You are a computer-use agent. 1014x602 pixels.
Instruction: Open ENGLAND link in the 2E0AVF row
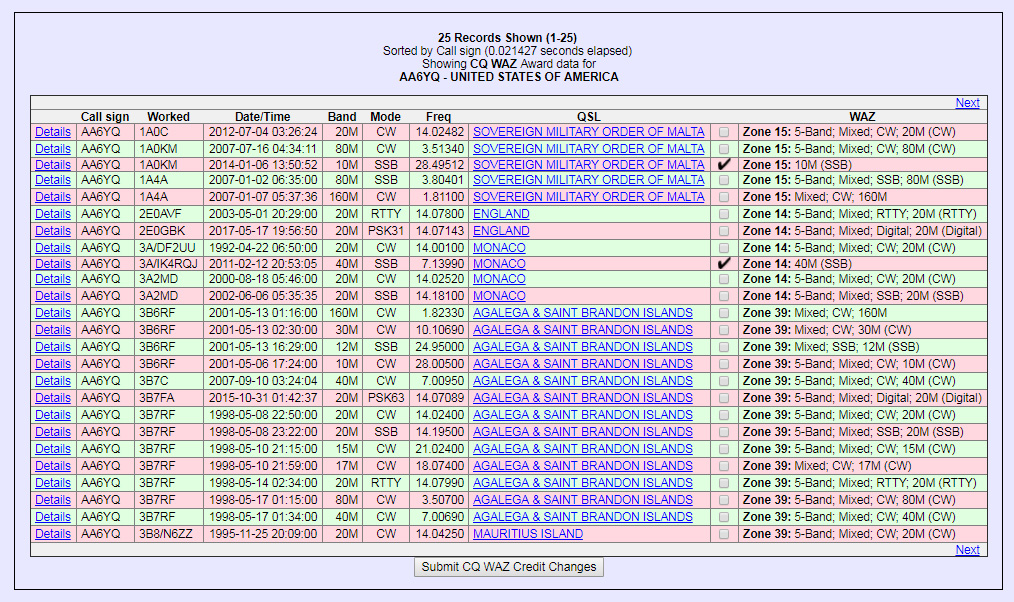(x=501, y=214)
